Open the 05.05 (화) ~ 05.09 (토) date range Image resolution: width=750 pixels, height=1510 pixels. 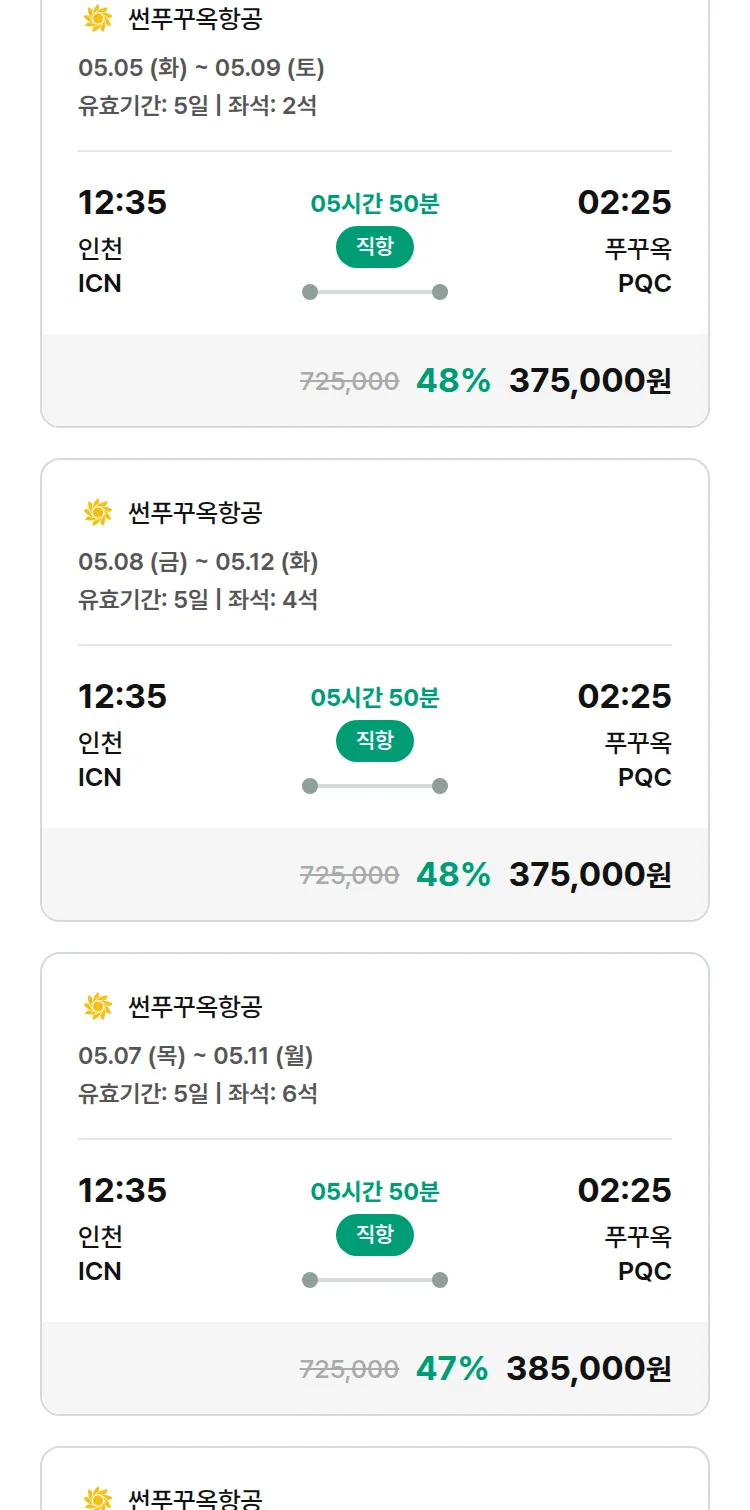(x=201, y=68)
